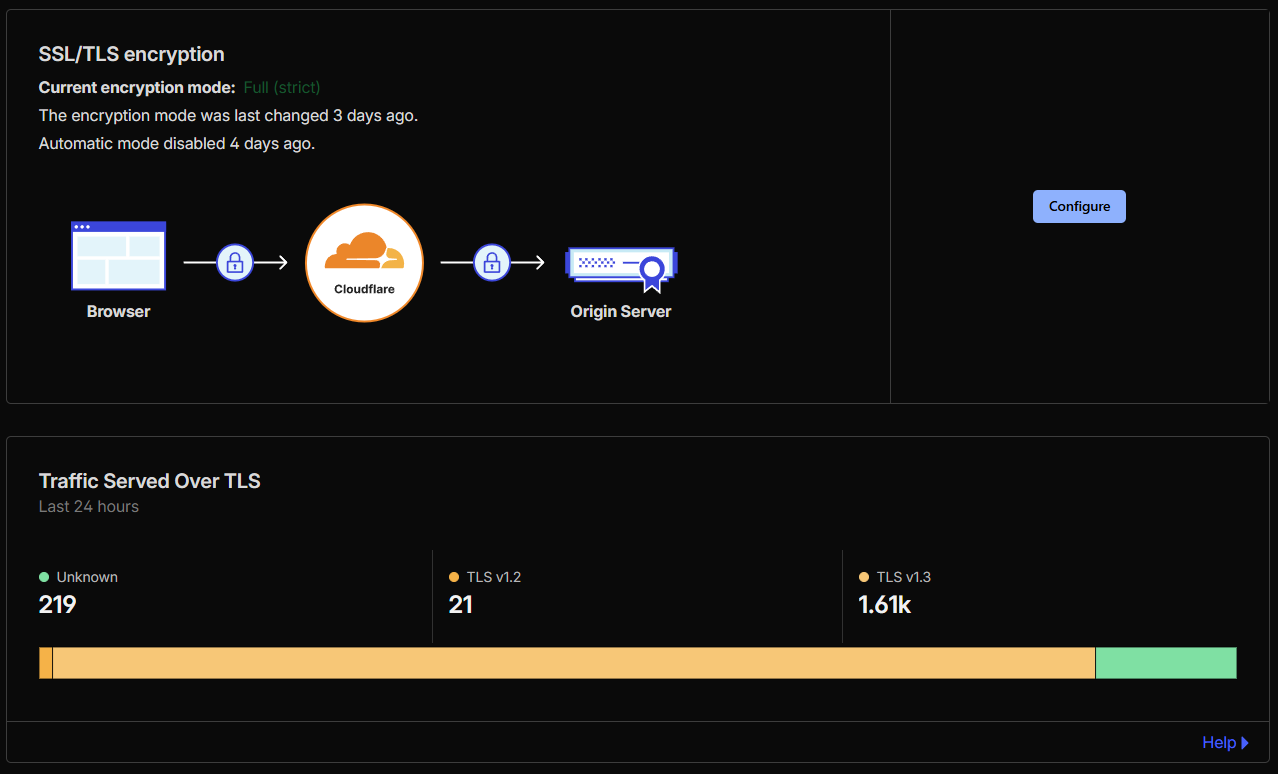Click the Unknown count value 219
The height and width of the screenshot is (774, 1278).
[58, 605]
